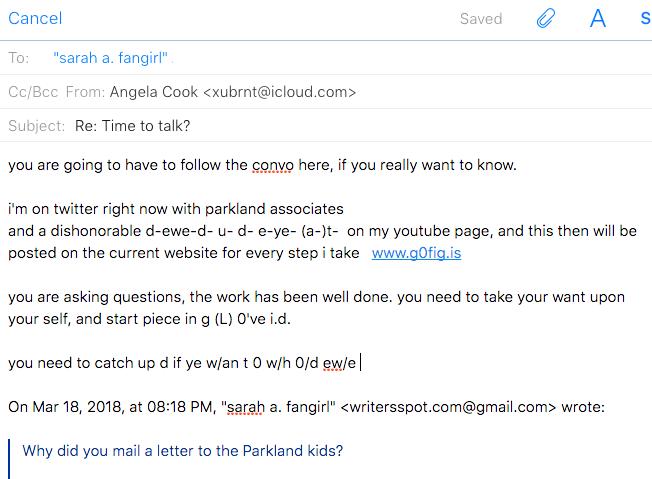Click the To: field
Image resolution: width=652 pixels, height=479 pixels.
coord(326,58)
